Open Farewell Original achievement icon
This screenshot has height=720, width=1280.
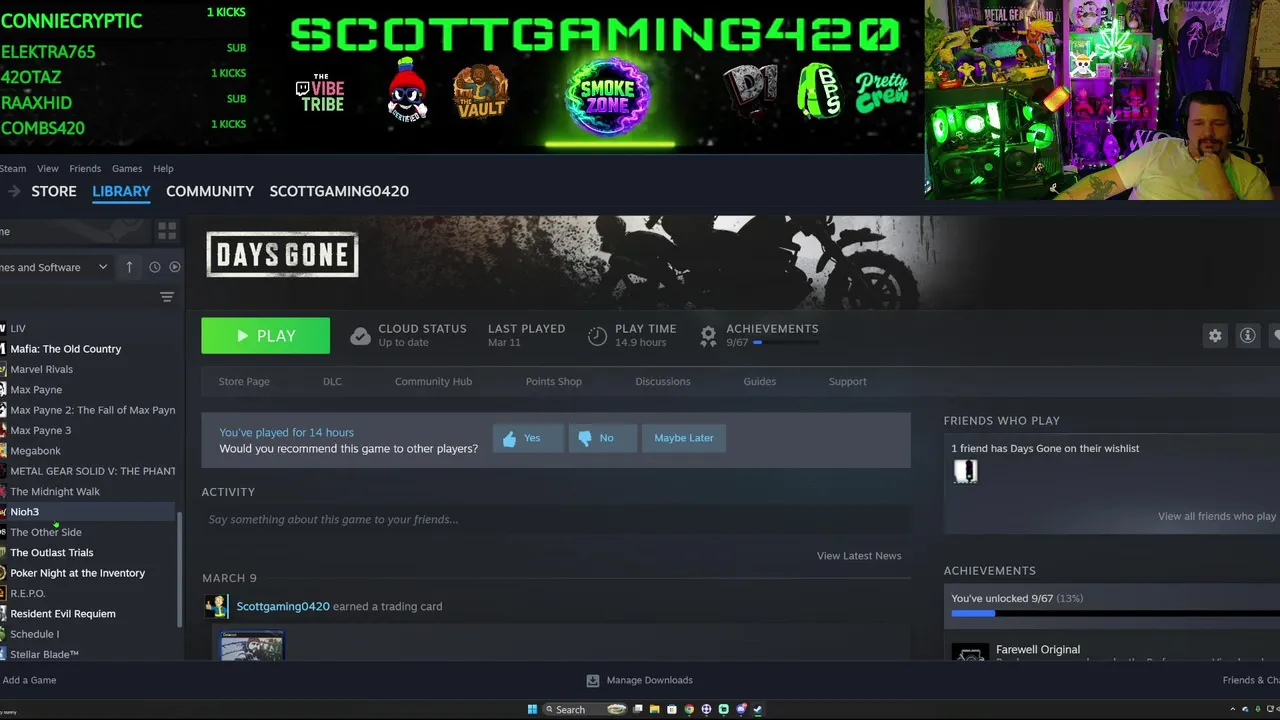969,653
